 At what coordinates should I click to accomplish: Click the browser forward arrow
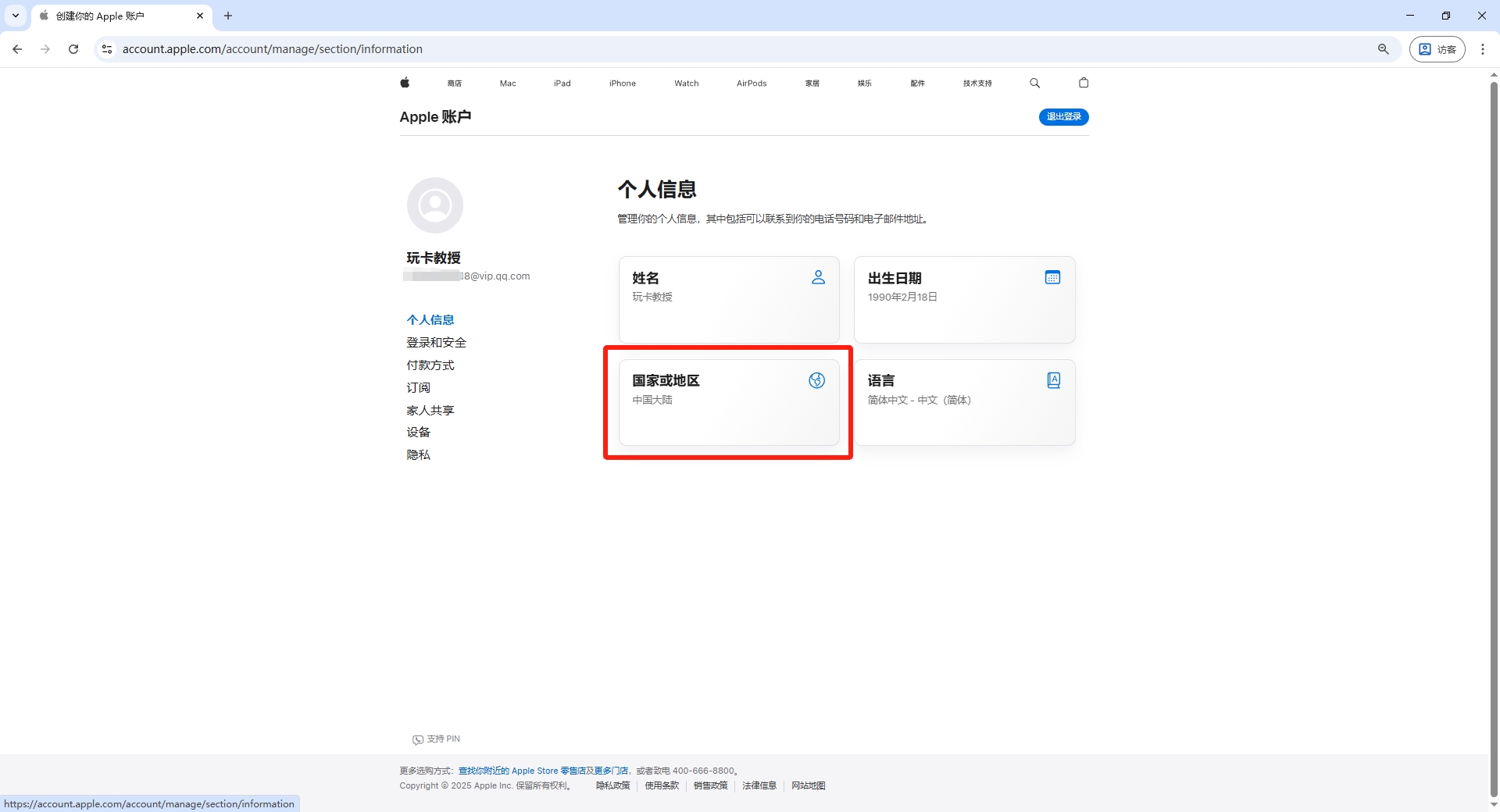click(x=45, y=49)
